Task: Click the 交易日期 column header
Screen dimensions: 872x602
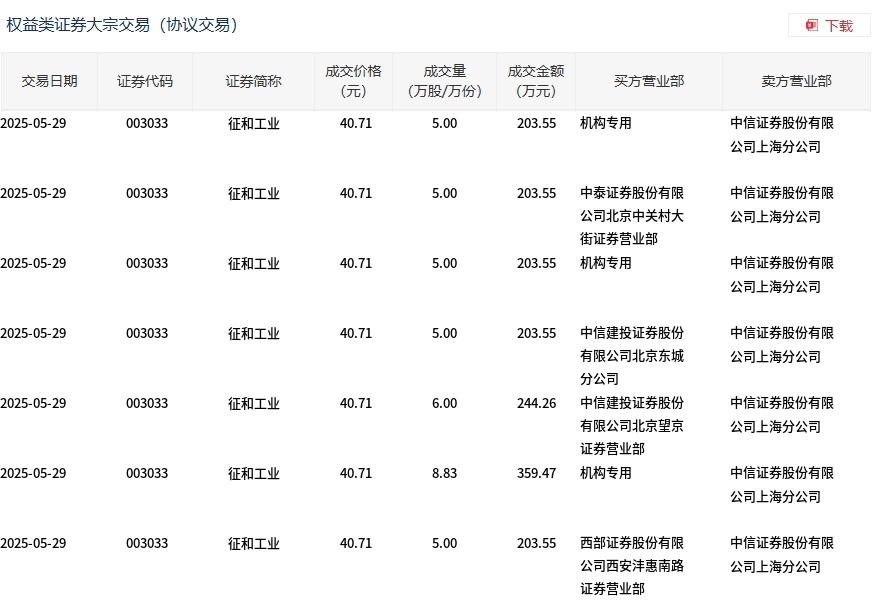Action: click(x=49, y=81)
